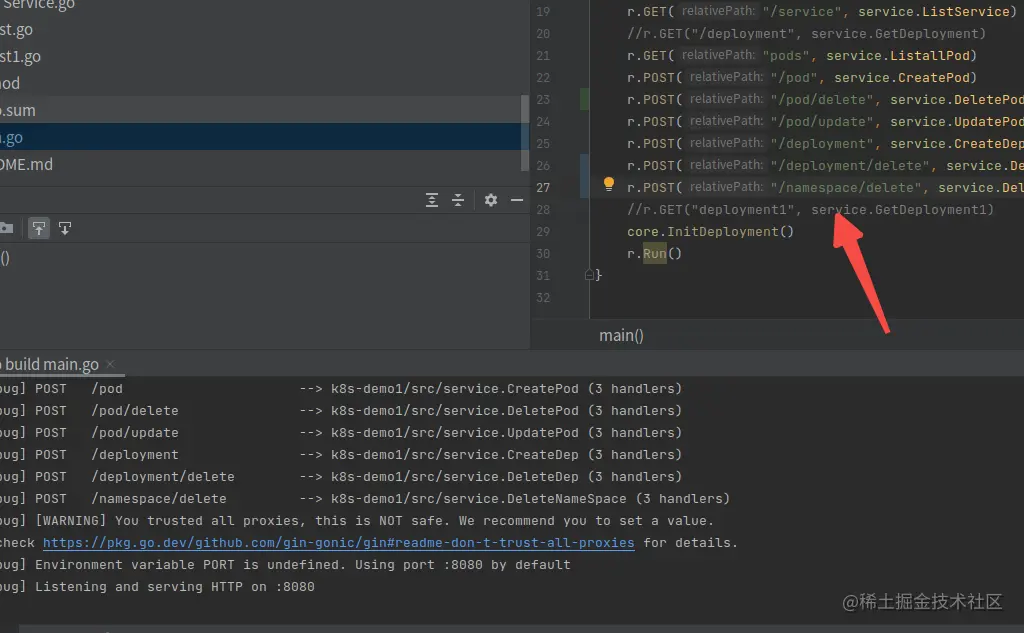
Task: Select the DME.md file in project tree
Action: click(26, 165)
